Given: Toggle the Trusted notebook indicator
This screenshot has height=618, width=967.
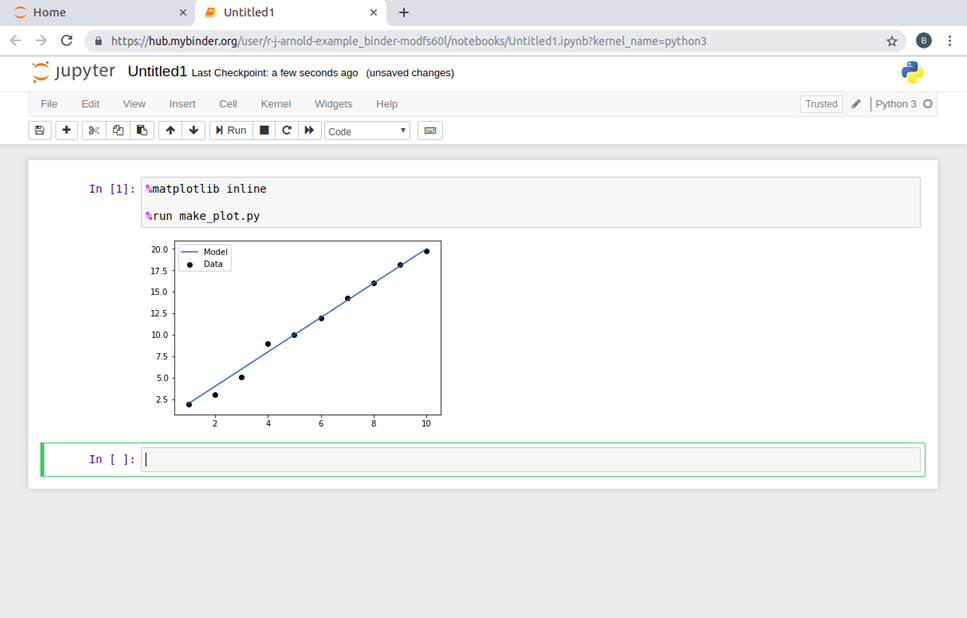Looking at the screenshot, I should click(821, 104).
